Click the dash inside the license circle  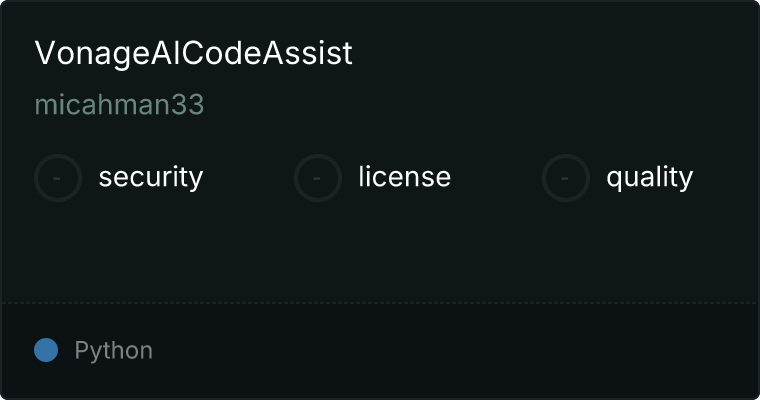point(317,178)
